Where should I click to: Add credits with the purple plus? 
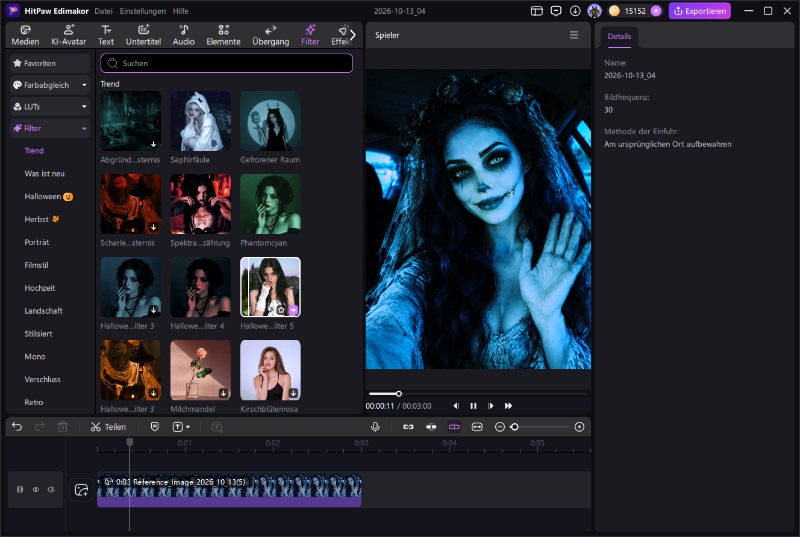pyautogui.click(x=656, y=11)
